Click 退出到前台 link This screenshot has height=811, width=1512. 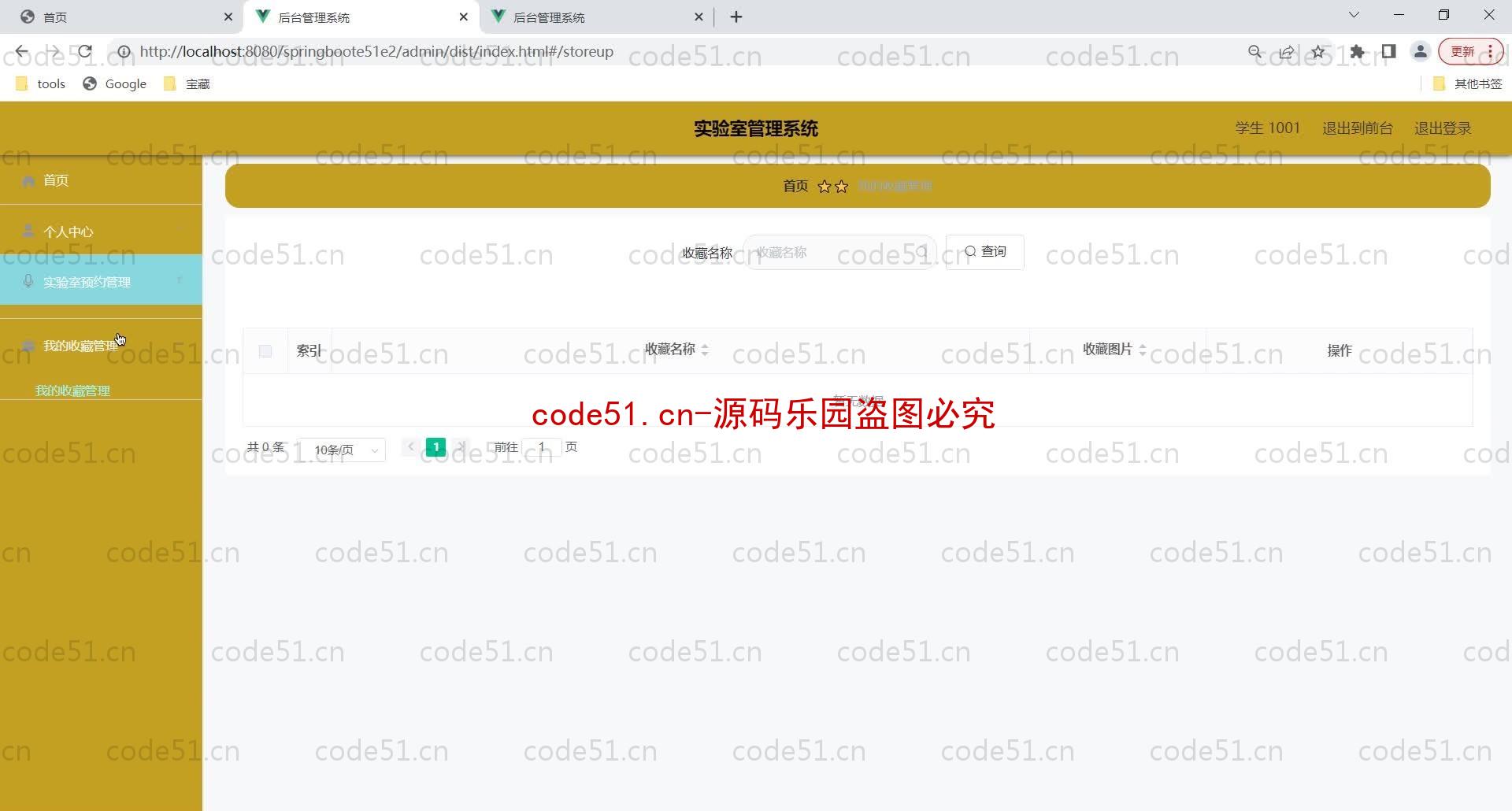(x=1357, y=128)
